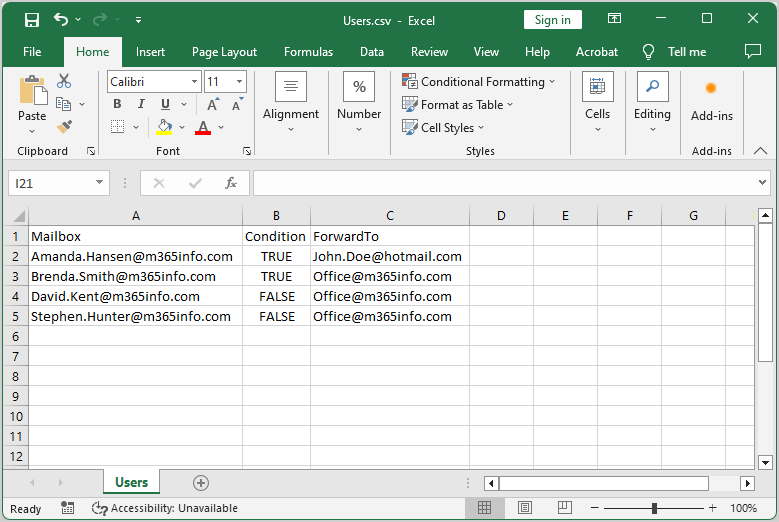Open the font size 11 dropdown
Viewport: 779px width, 522px height.
pos(239,81)
